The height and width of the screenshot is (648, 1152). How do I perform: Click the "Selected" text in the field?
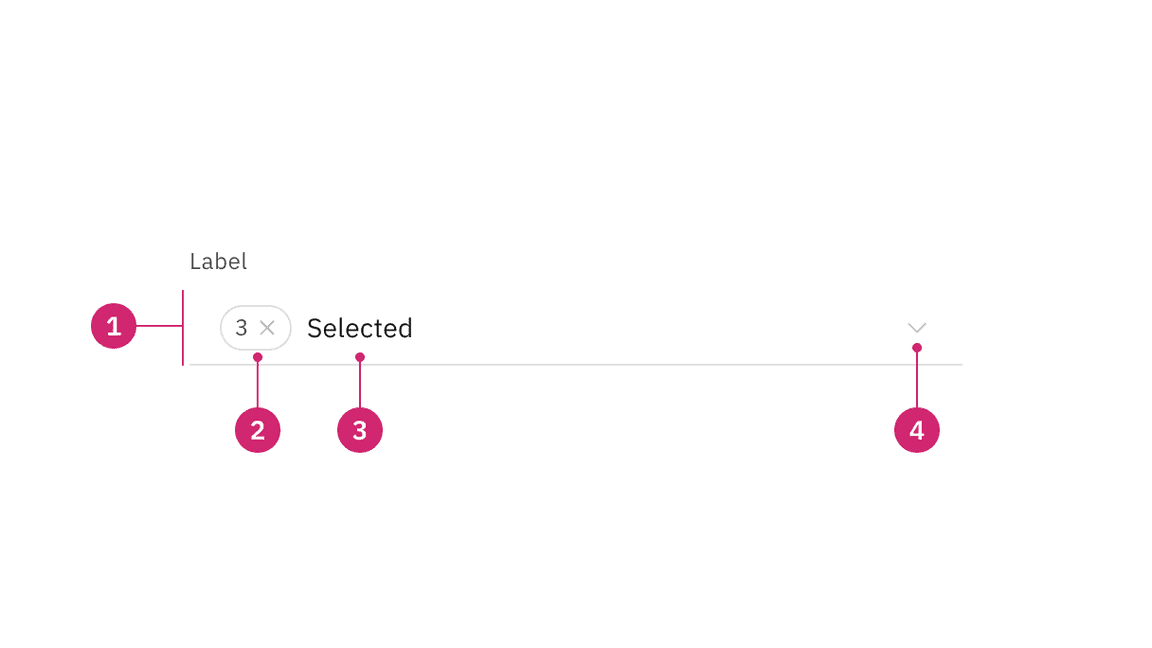(359, 328)
